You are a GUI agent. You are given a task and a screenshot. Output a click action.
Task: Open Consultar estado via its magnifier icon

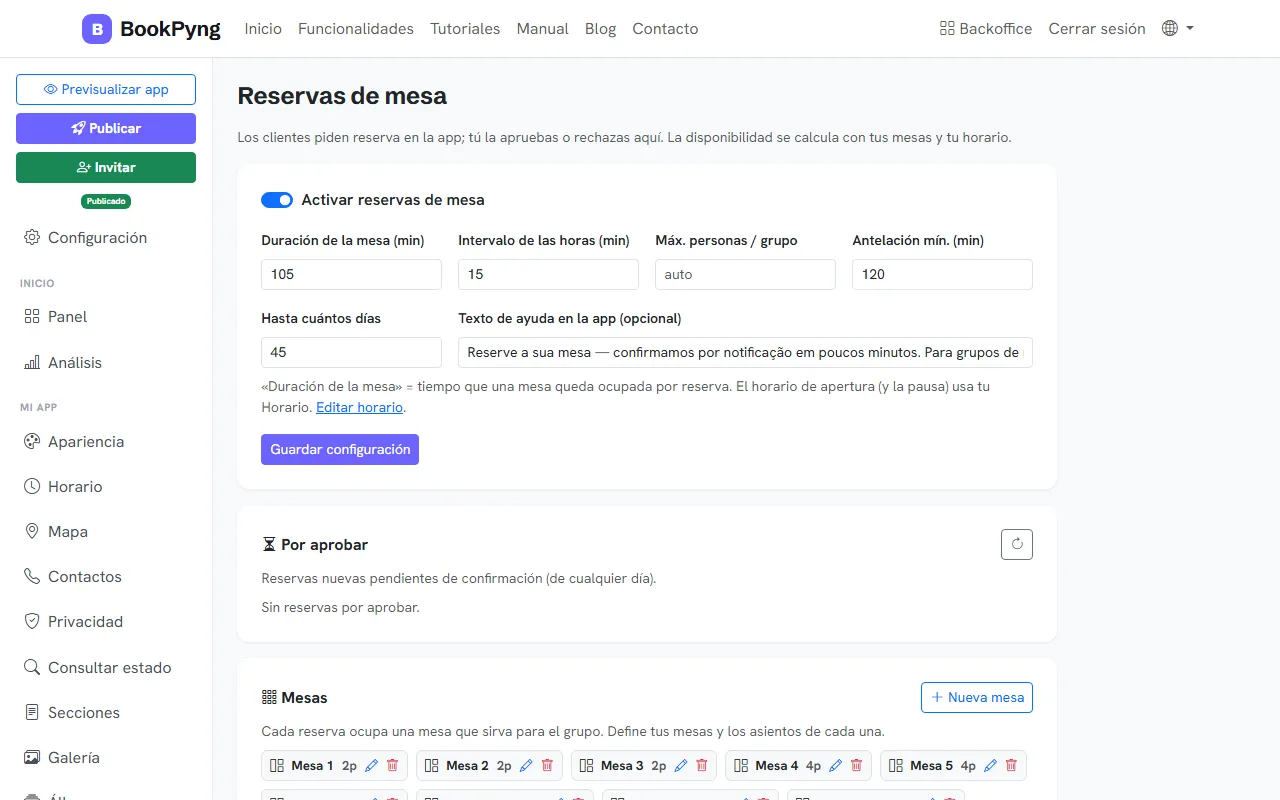click(32, 667)
